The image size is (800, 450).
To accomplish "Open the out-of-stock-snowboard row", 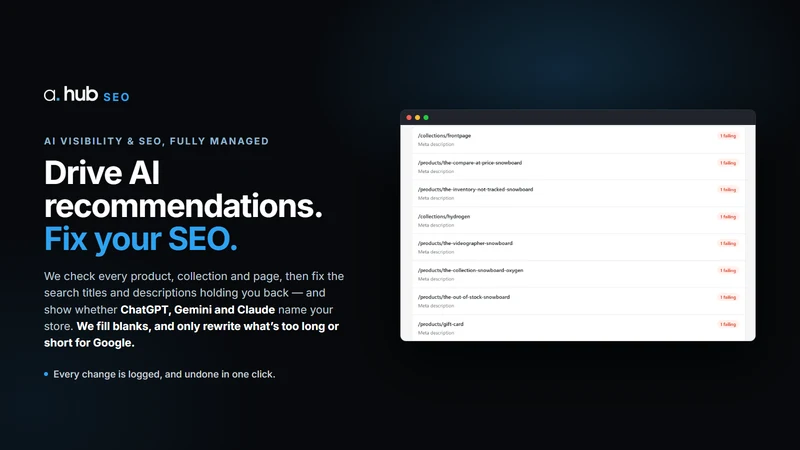I will tap(578, 301).
